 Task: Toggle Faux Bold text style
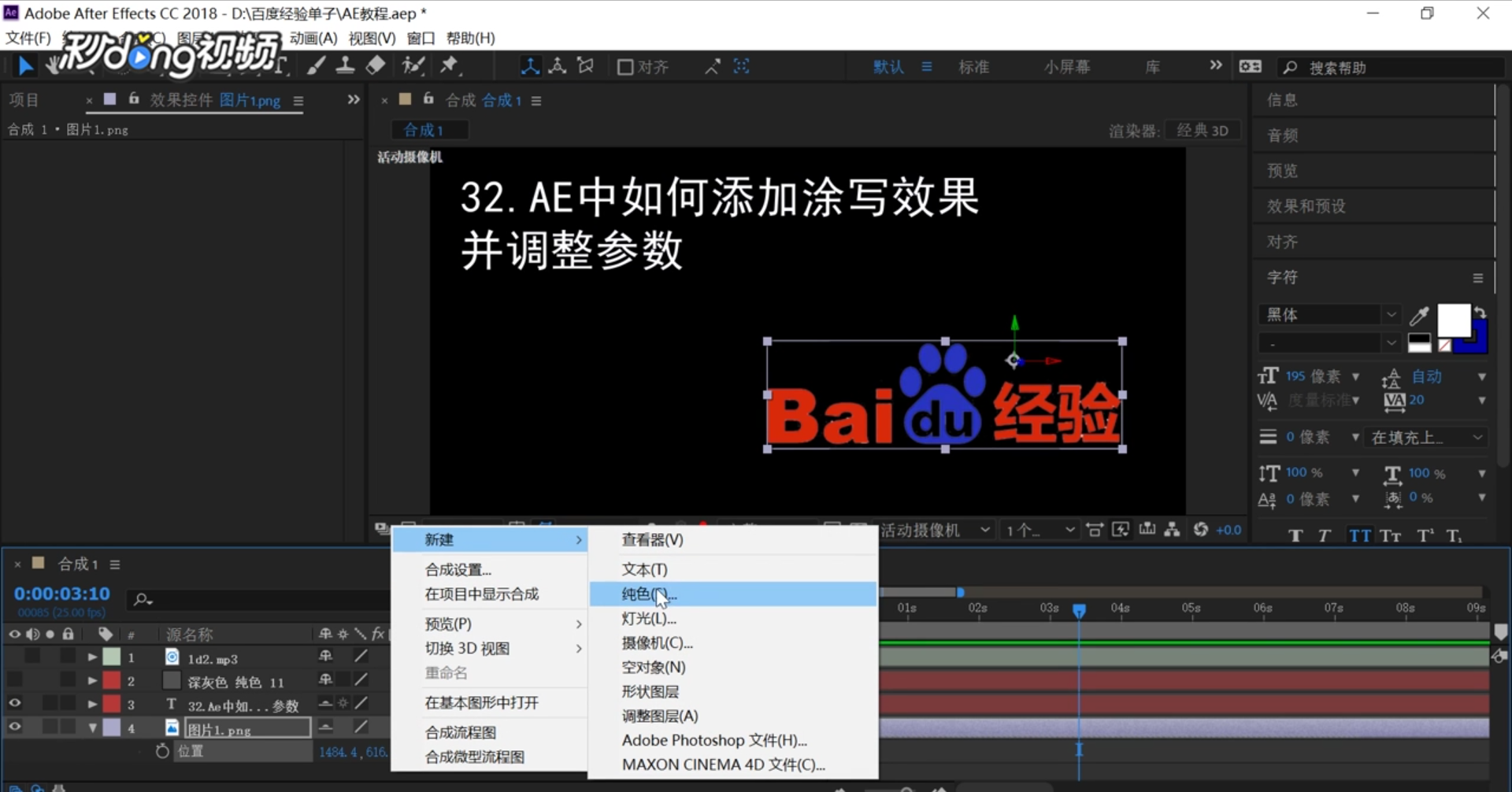[1295, 536]
